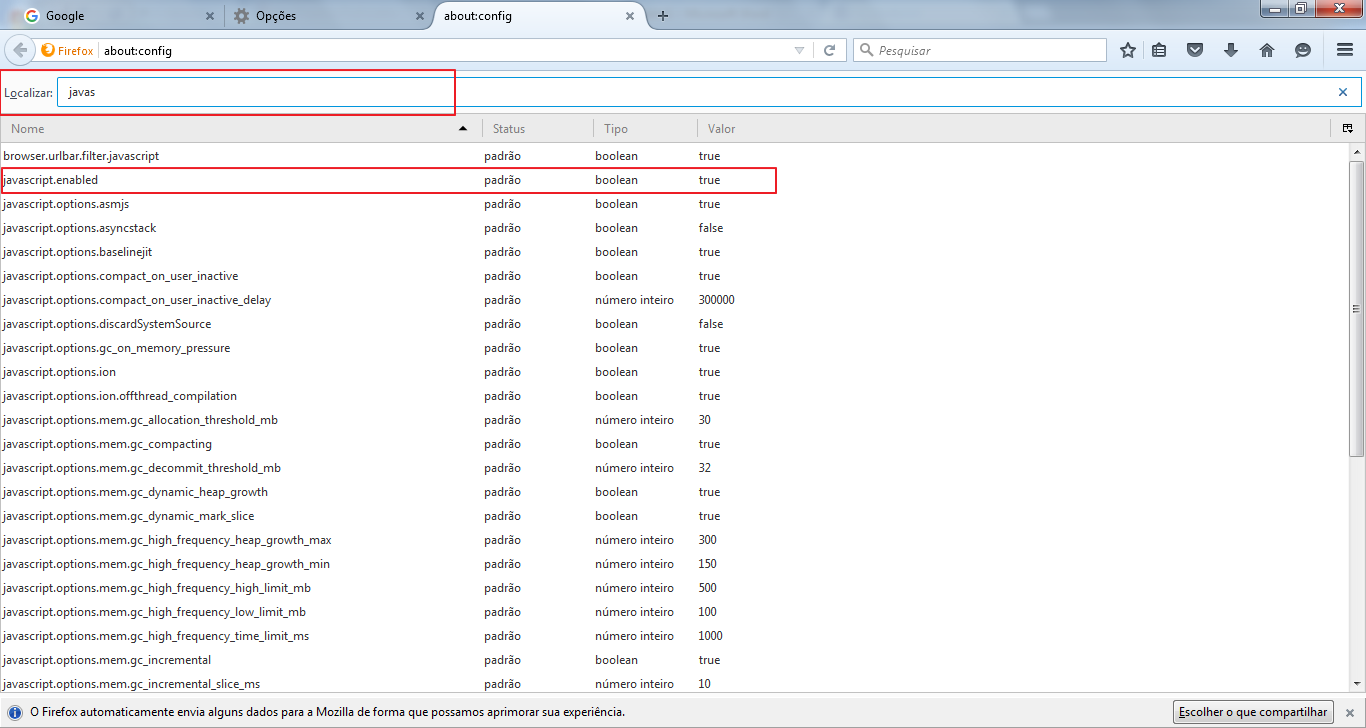Open a new tab with plus button
The width and height of the screenshot is (1366, 728).
click(x=663, y=16)
